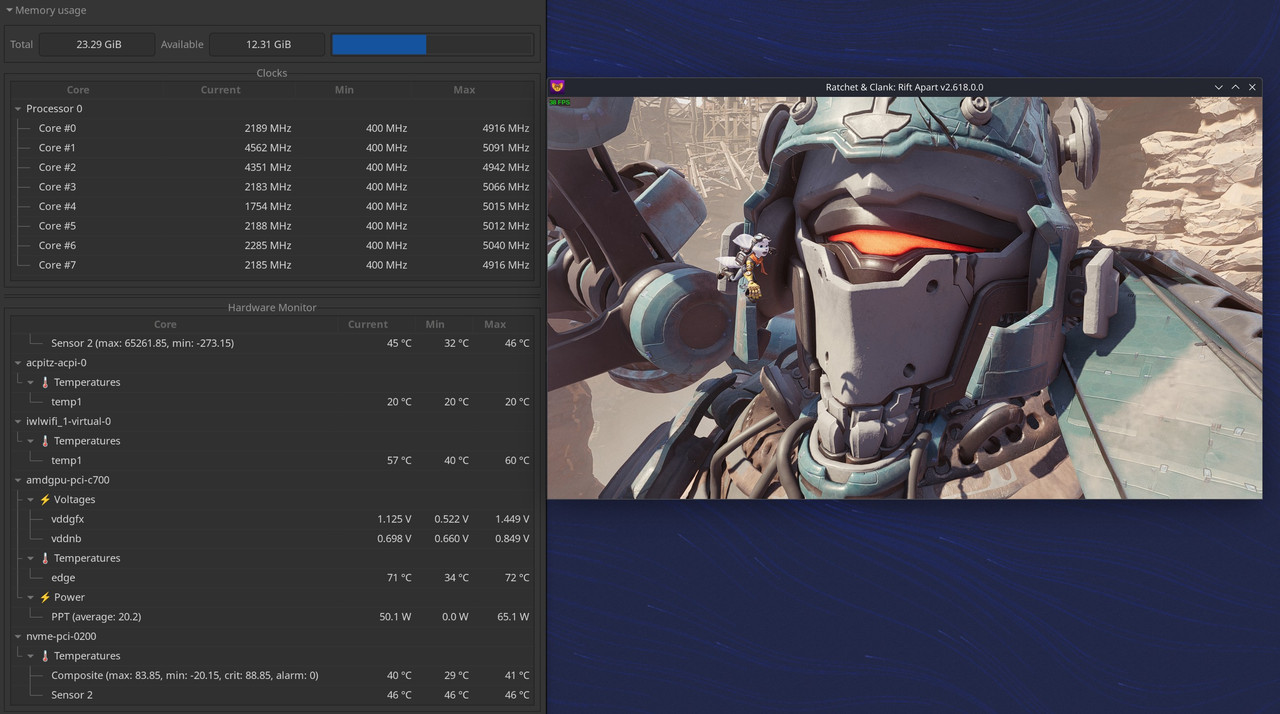Click Hardware Monitor Current column header
The width and height of the screenshot is (1280, 714).
point(368,324)
